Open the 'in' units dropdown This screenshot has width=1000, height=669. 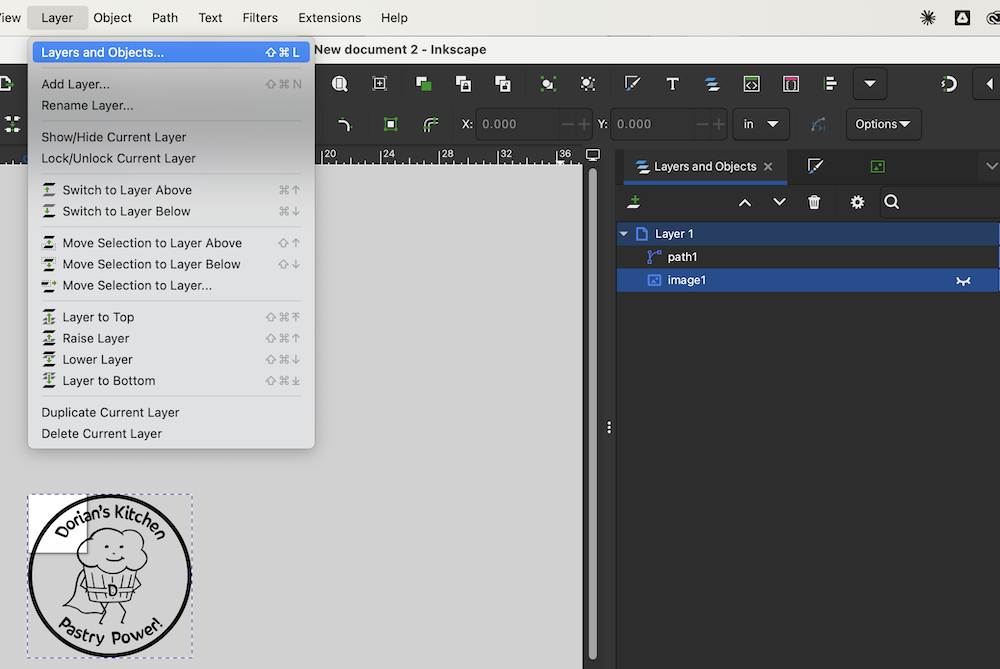click(x=761, y=124)
